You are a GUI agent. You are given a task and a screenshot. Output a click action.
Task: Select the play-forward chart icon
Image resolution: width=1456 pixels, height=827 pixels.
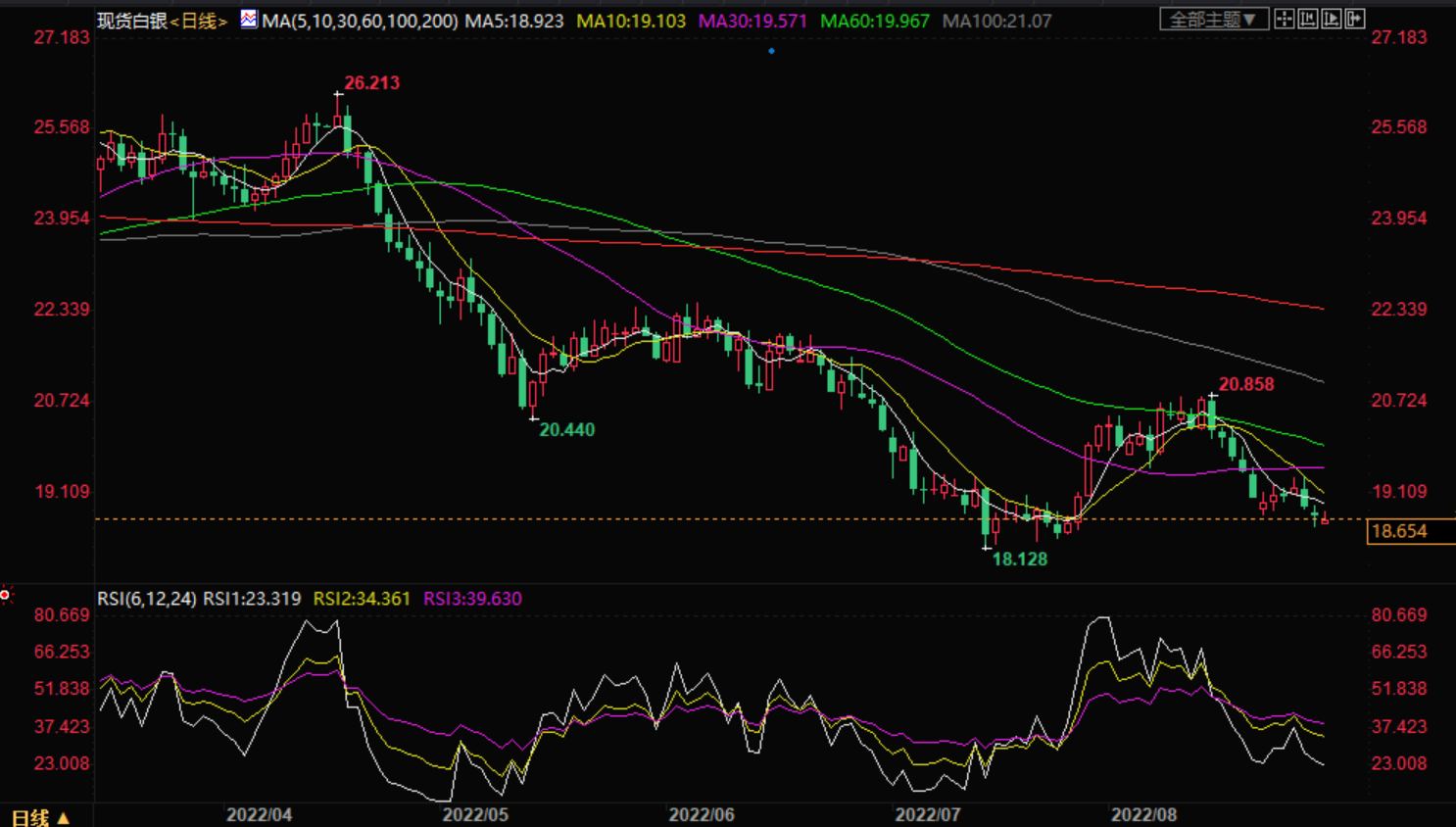1332,19
